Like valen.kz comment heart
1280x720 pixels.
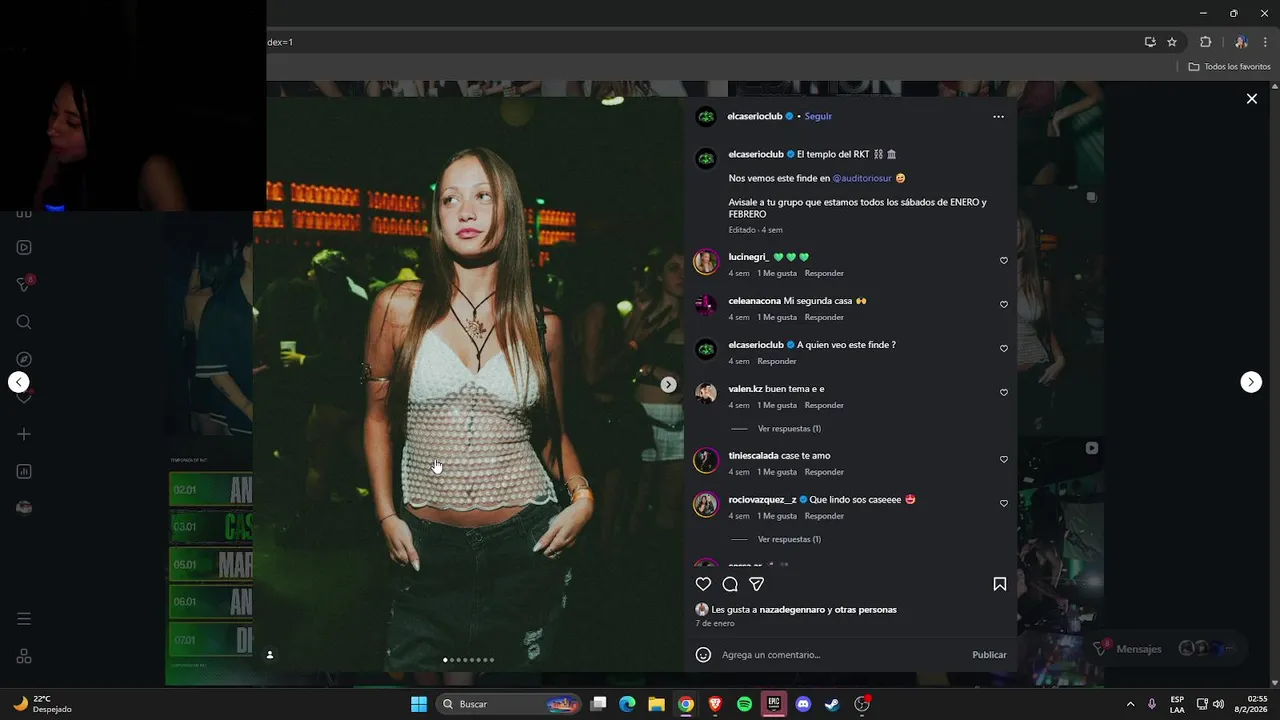click(1004, 393)
